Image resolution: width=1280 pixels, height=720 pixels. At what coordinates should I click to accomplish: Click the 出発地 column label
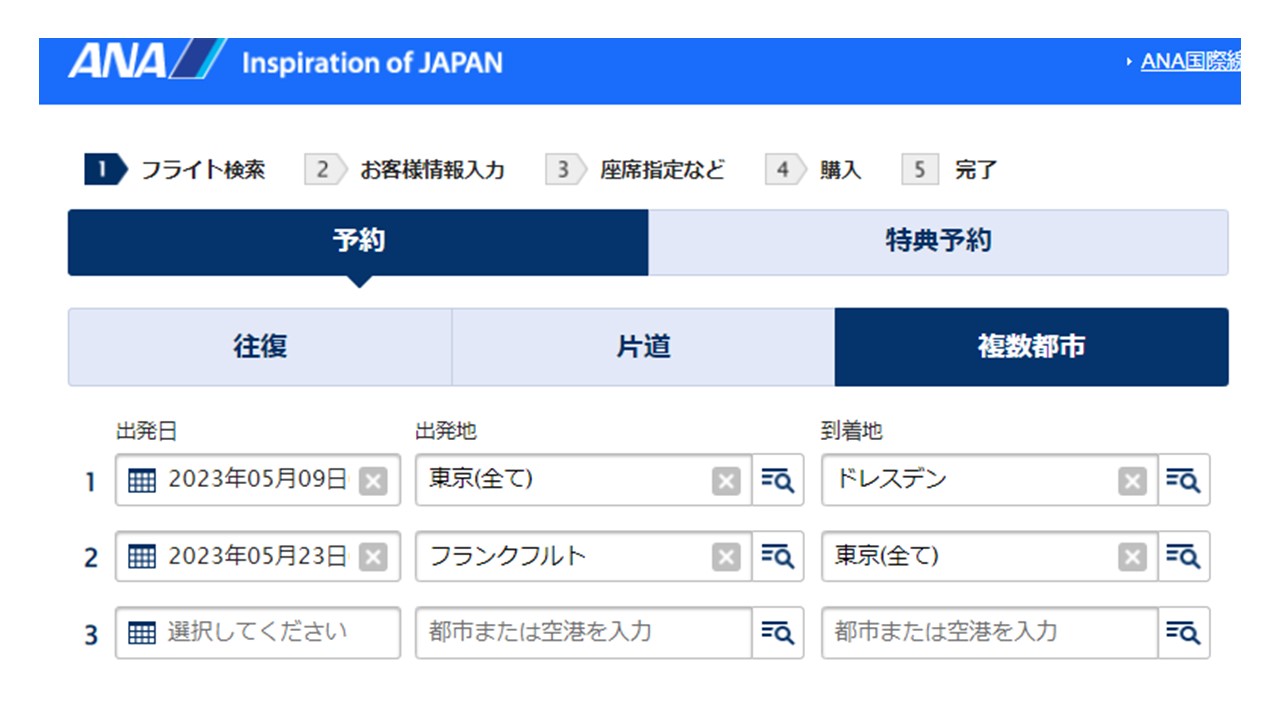446,431
